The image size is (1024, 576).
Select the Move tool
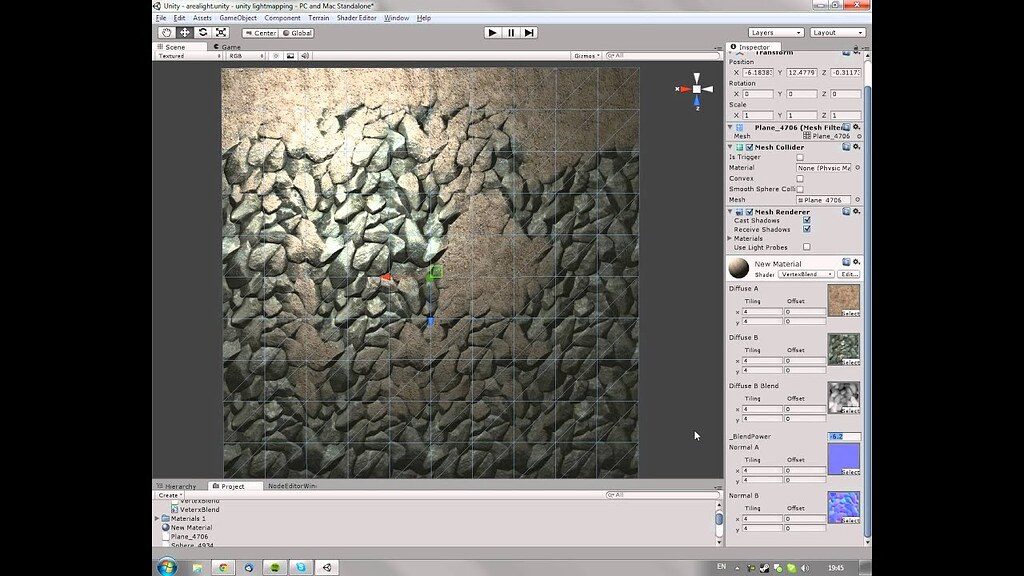(x=185, y=32)
